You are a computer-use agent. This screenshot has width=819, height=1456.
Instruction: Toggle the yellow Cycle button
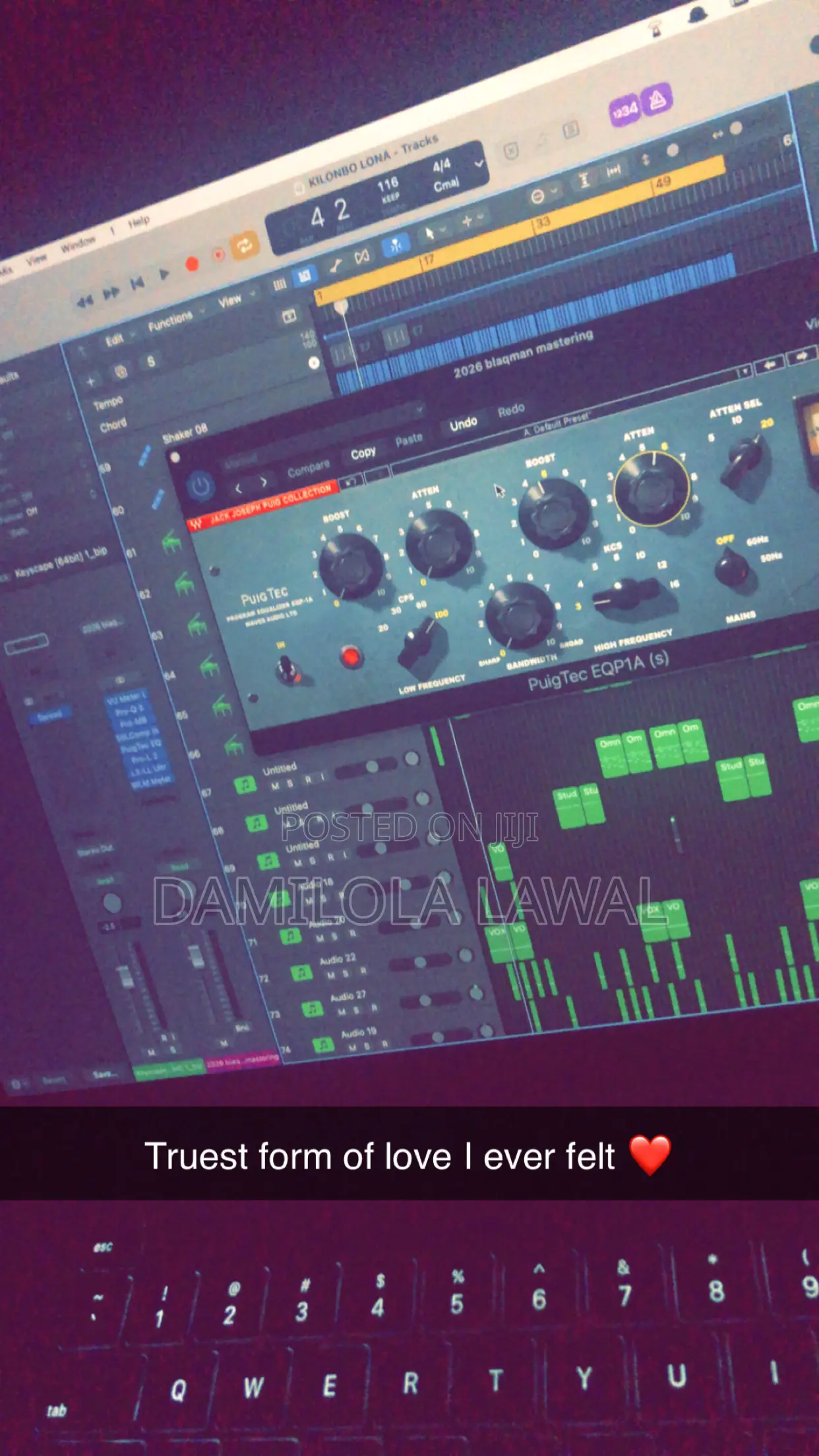tap(244, 245)
